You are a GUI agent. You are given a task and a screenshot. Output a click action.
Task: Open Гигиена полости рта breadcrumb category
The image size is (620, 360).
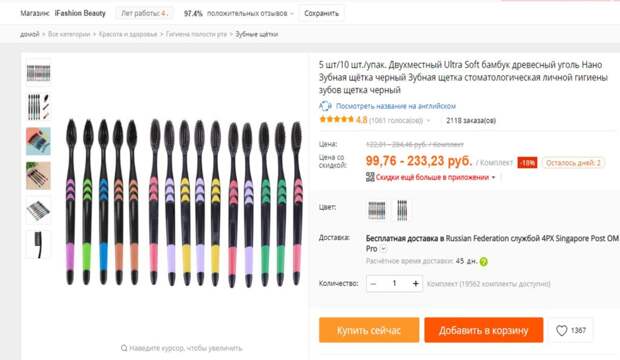tap(197, 34)
